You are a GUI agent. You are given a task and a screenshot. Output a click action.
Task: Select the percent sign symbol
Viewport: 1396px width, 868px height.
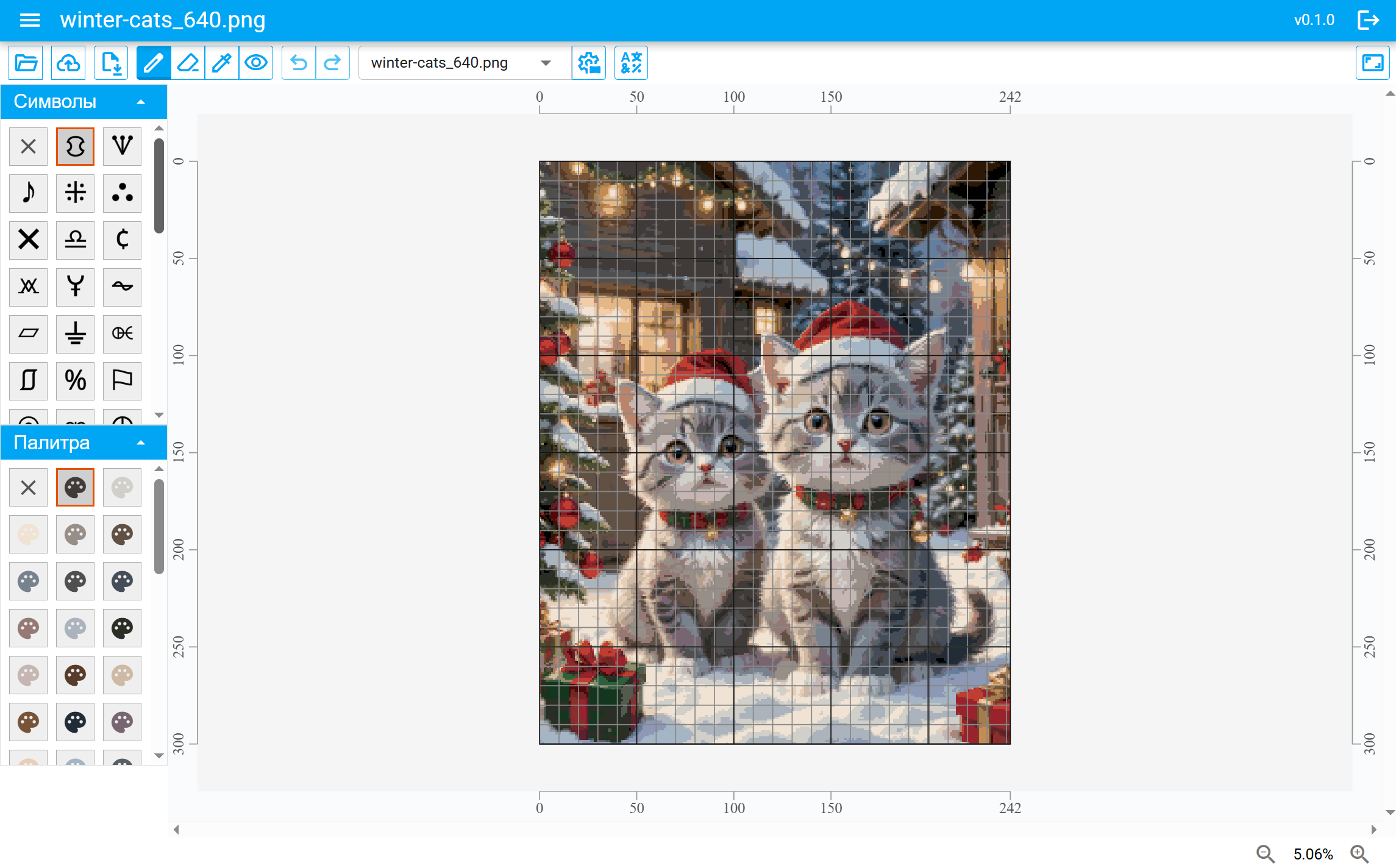(76, 381)
